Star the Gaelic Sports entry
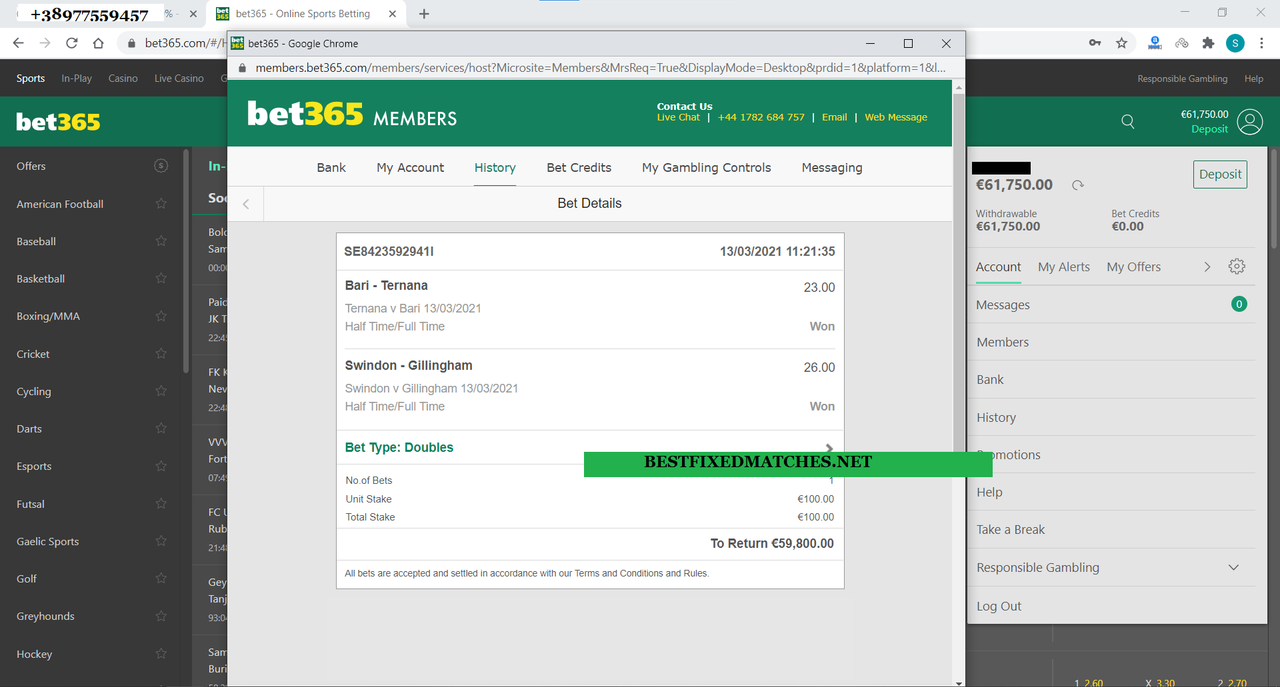Viewport: 1280px width, 687px height. [161, 541]
